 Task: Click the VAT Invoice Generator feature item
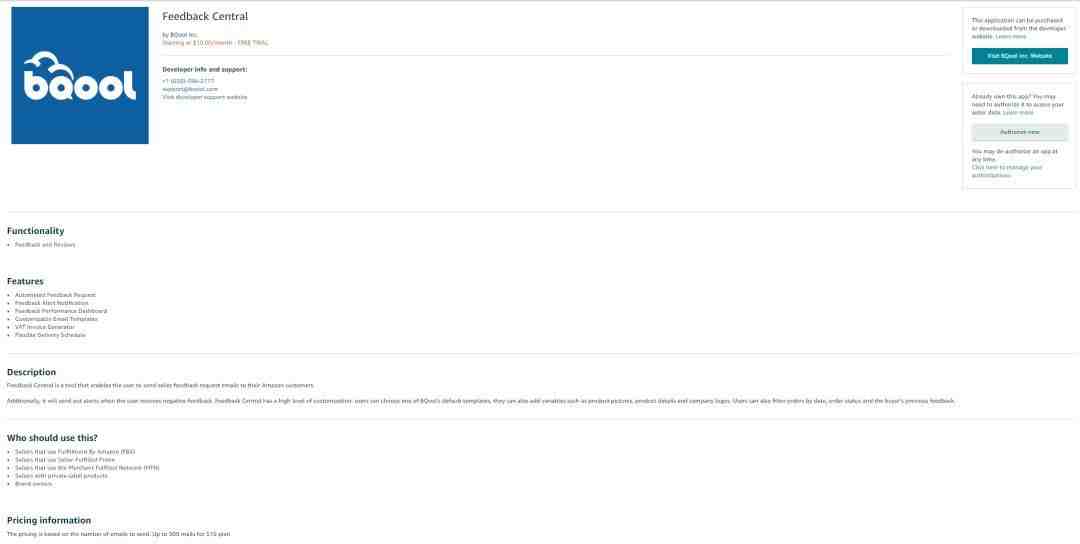45,327
